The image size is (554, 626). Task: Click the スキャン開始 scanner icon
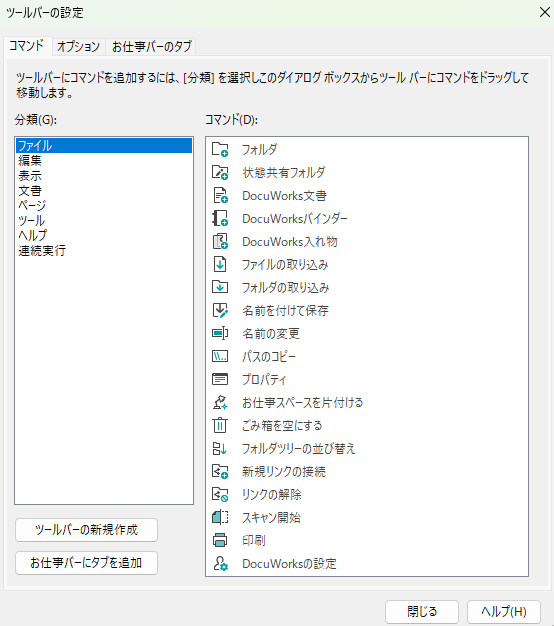pyautogui.click(x=220, y=518)
